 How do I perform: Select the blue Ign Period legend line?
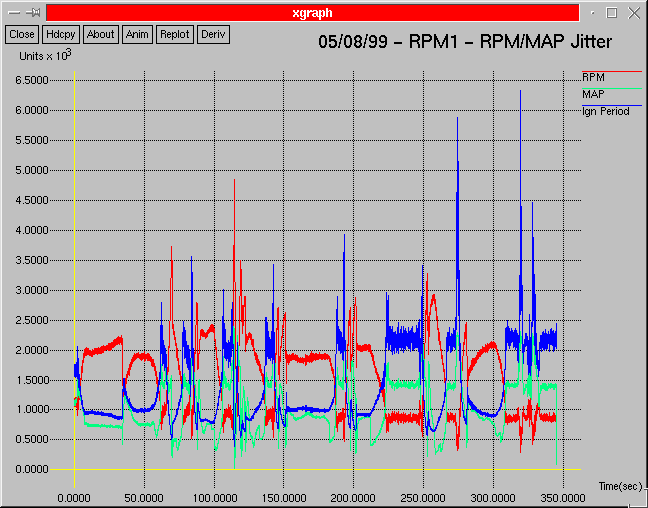point(612,105)
